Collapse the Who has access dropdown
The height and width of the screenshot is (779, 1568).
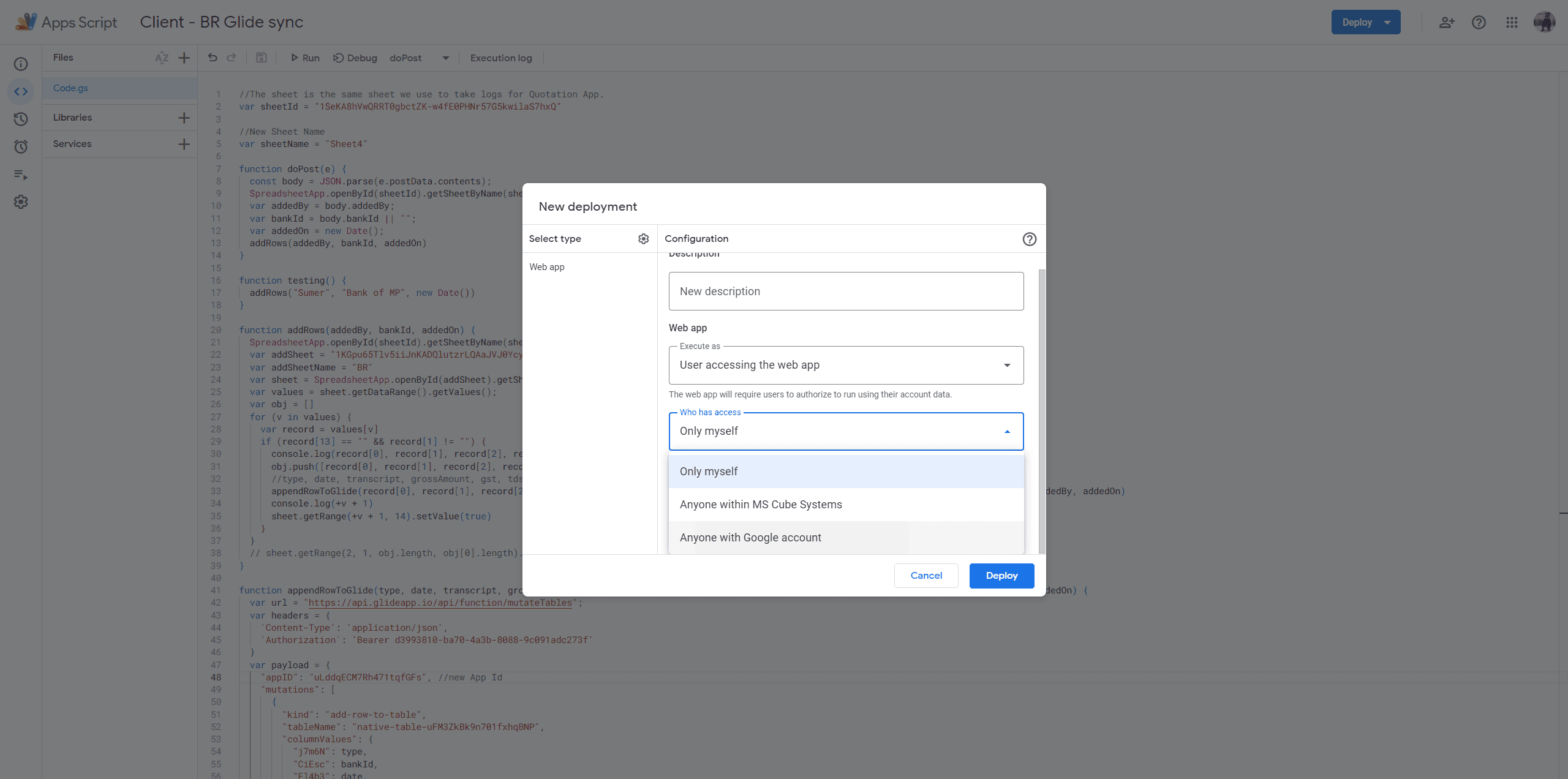(846, 431)
